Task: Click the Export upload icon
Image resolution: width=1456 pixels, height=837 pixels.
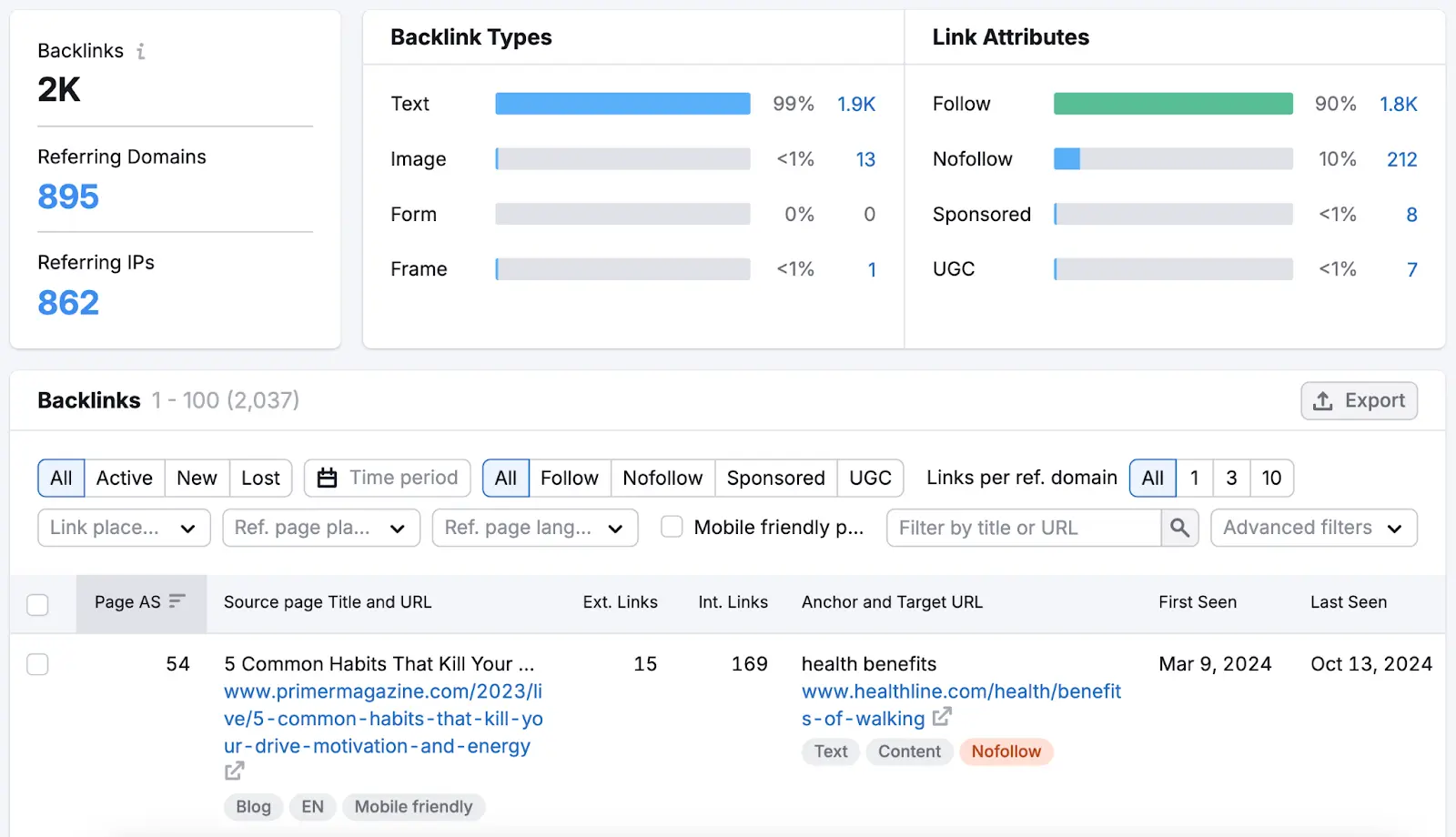Action: pyautogui.click(x=1324, y=400)
